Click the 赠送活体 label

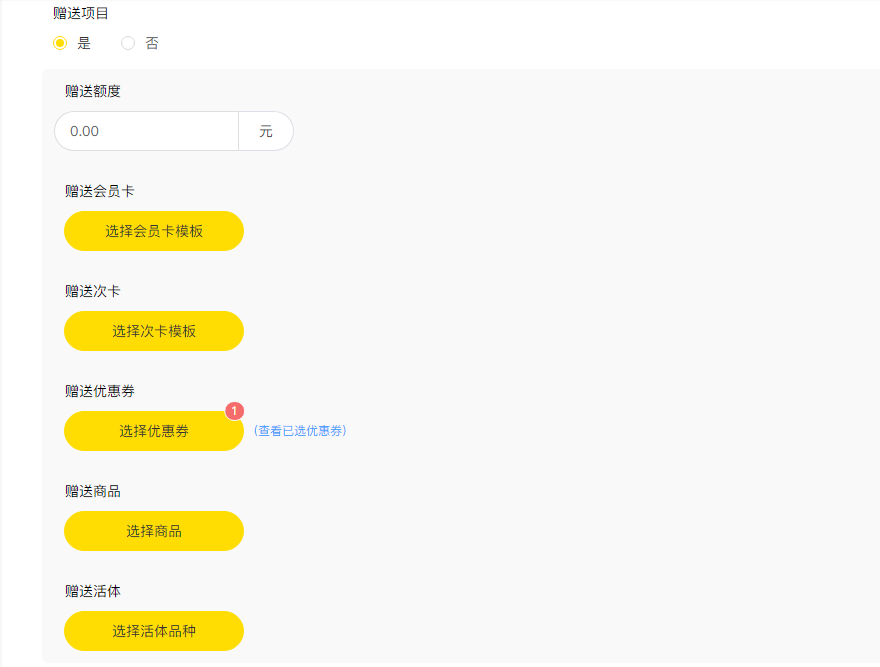tap(93, 591)
